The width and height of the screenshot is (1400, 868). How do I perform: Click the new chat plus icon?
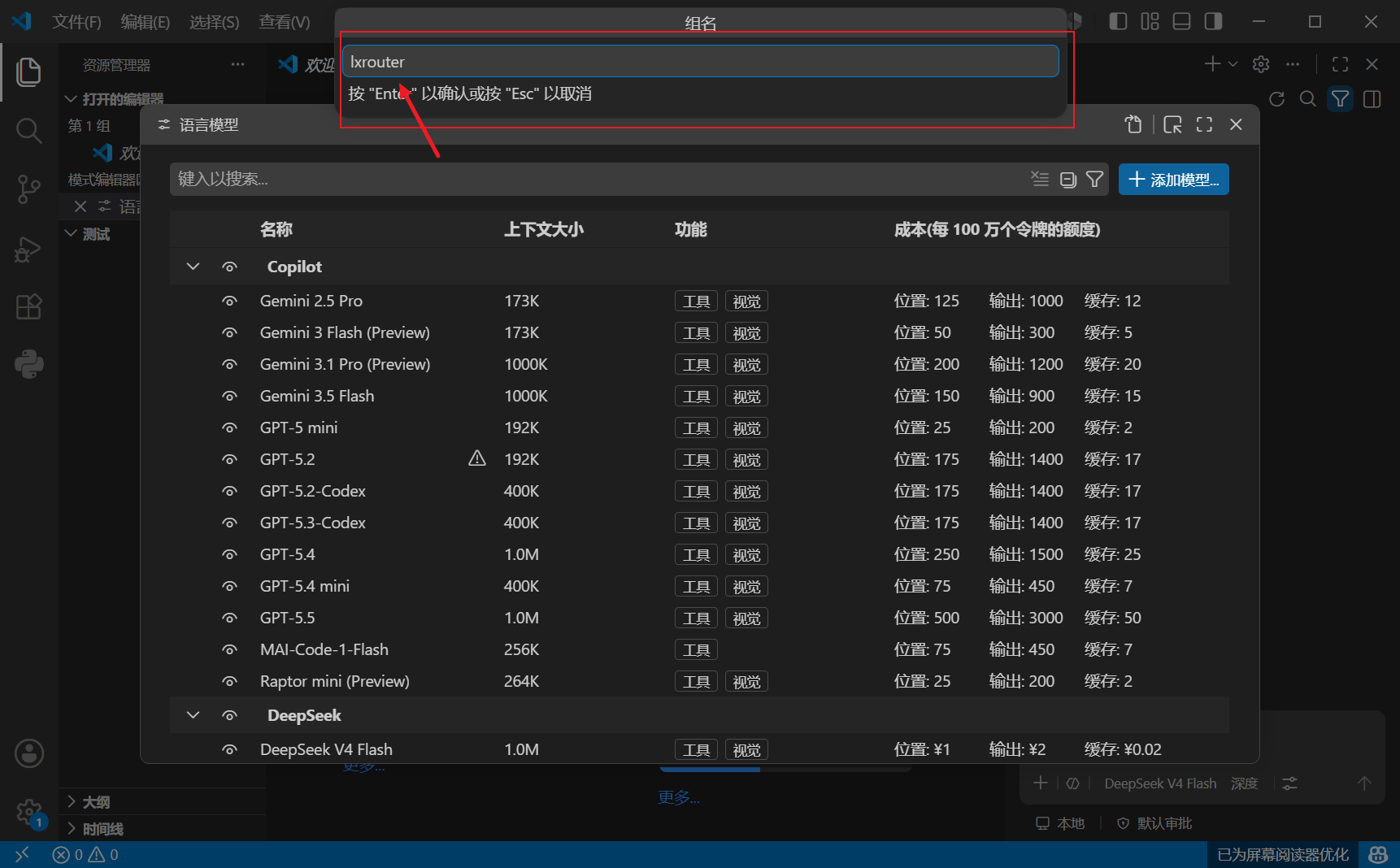1212,64
